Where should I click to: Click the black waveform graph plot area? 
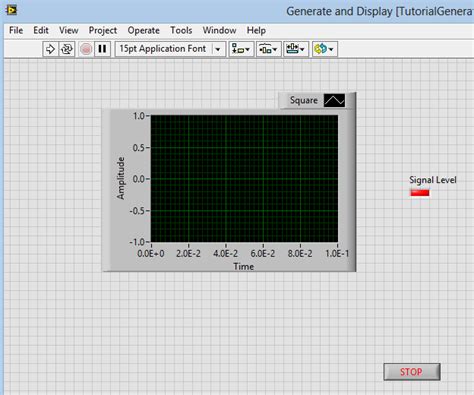click(x=244, y=179)
